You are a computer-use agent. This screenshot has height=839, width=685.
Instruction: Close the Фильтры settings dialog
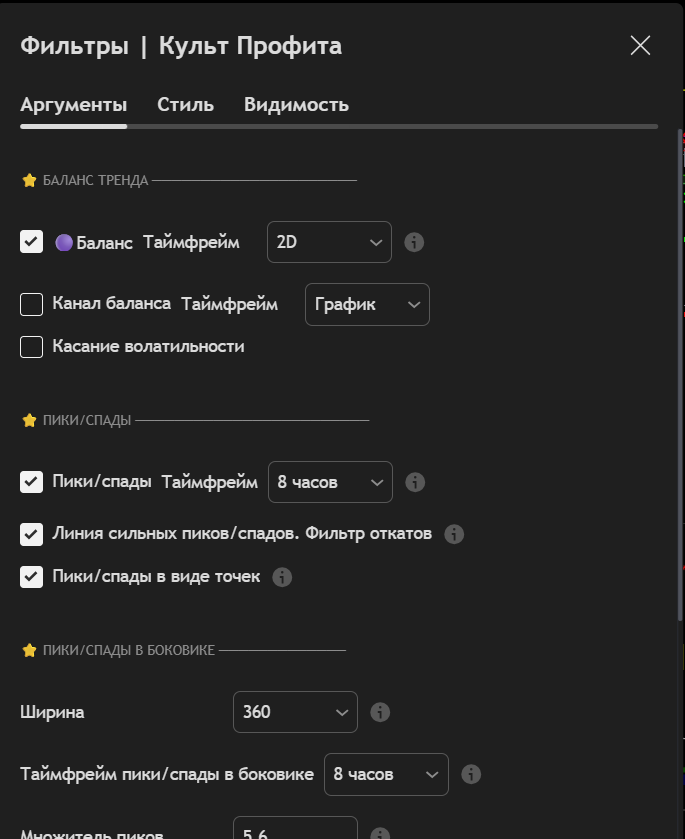[x=640, y=45]
